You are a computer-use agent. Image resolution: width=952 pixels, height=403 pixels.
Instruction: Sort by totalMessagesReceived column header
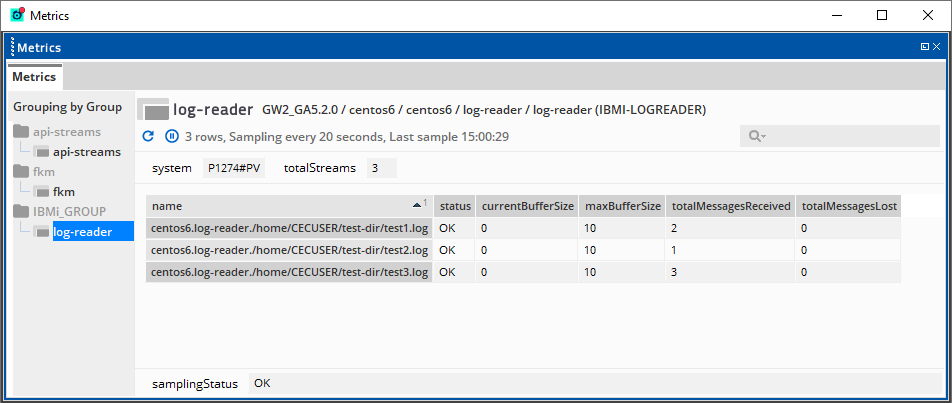pos(731,206)
